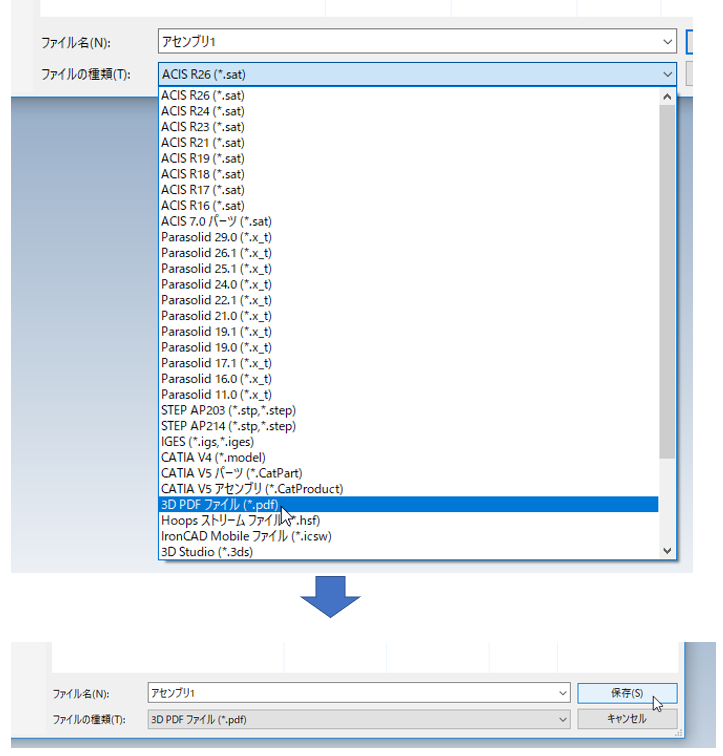The height and width of the screenshot is (756, 723).
Task: Pick Parasolid 25.1 (*.x_t) entry
Action: pos(408,269)
